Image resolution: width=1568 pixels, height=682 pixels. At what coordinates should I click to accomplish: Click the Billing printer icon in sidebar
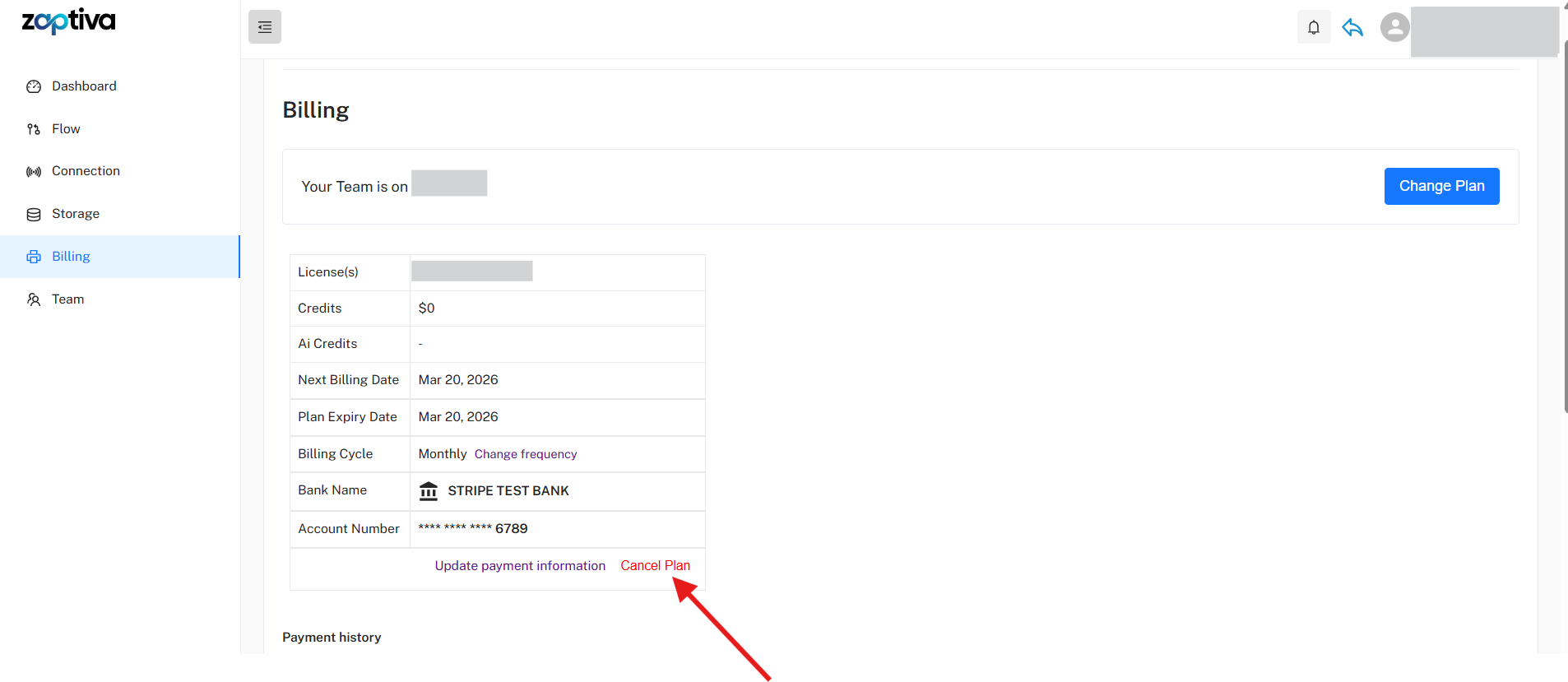click(x=34, y=257)
